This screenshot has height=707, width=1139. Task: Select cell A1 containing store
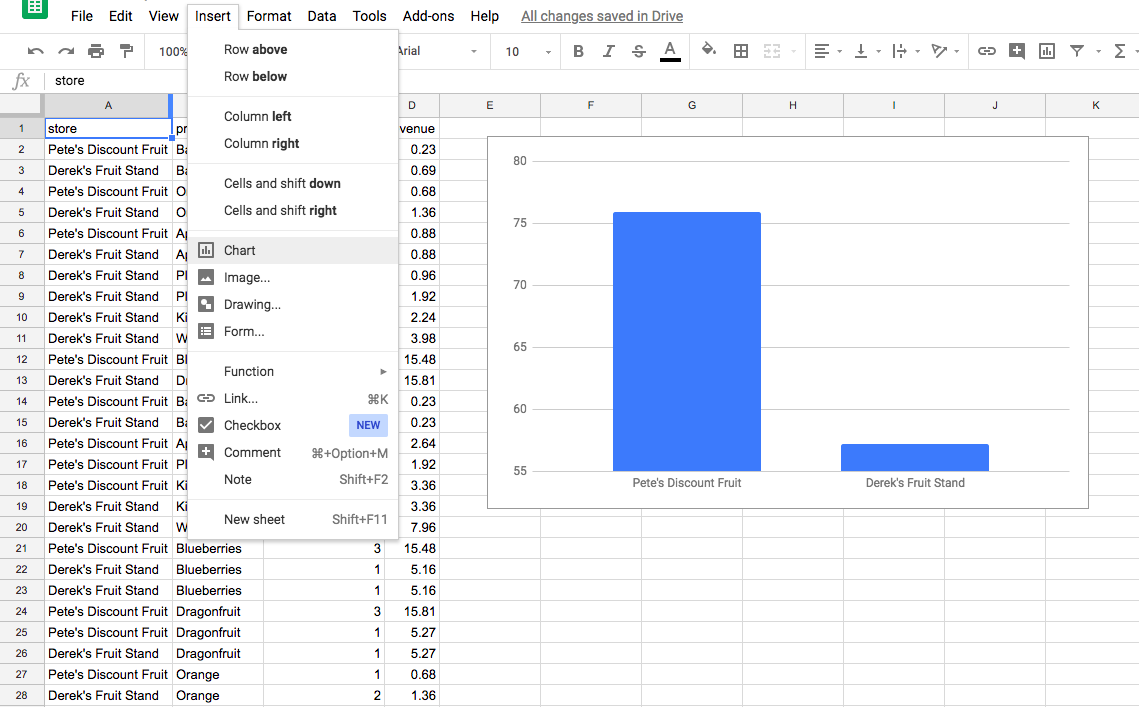pyautogui.click(x=108, y=128)
